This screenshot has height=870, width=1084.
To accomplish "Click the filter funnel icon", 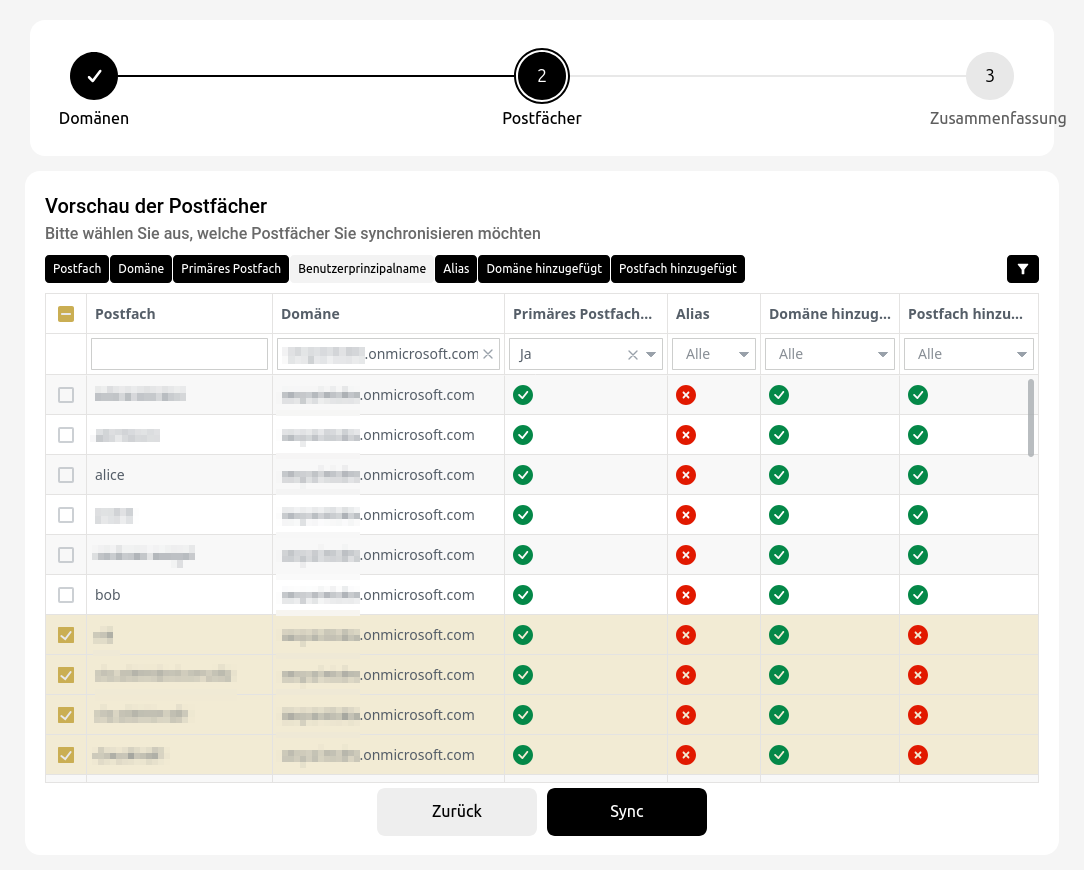I will pyautogui.click(x=1022, y=269).
